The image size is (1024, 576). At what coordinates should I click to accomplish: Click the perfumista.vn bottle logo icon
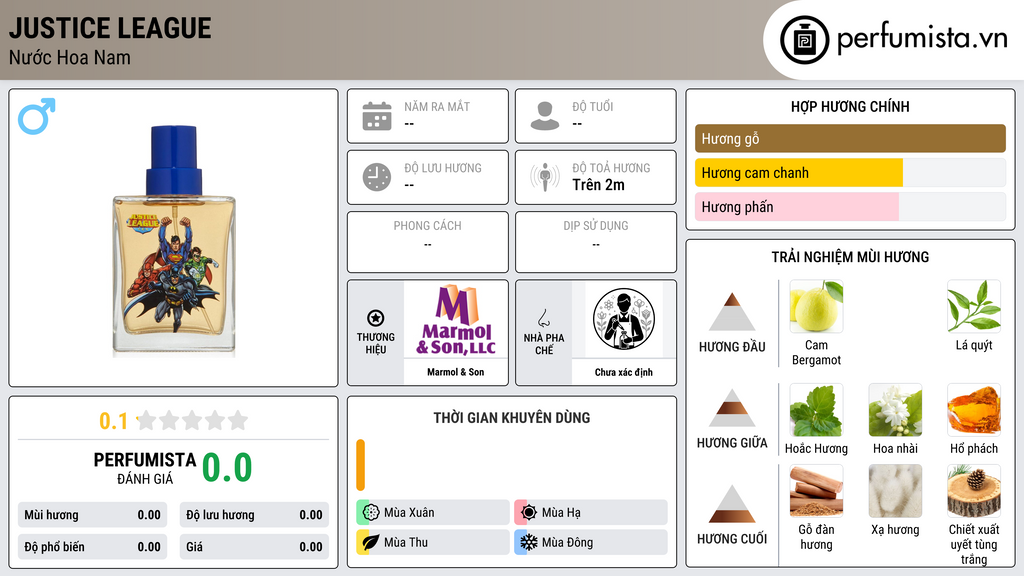[804, 40]
